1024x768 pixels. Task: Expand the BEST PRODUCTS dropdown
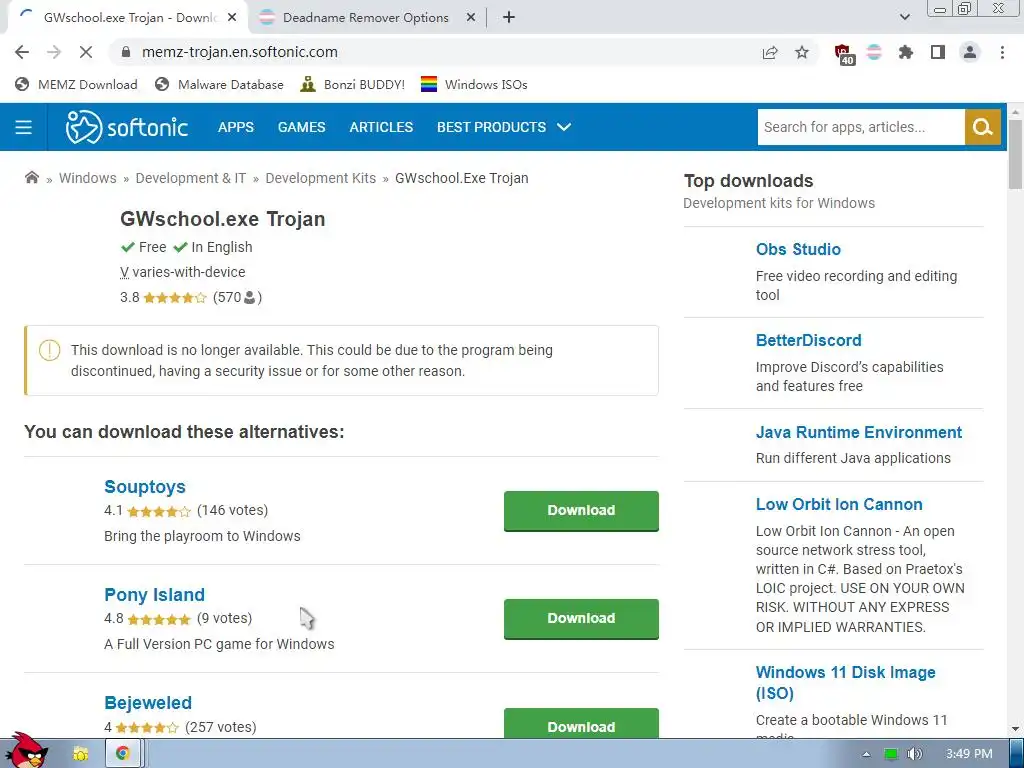point(504,127)
